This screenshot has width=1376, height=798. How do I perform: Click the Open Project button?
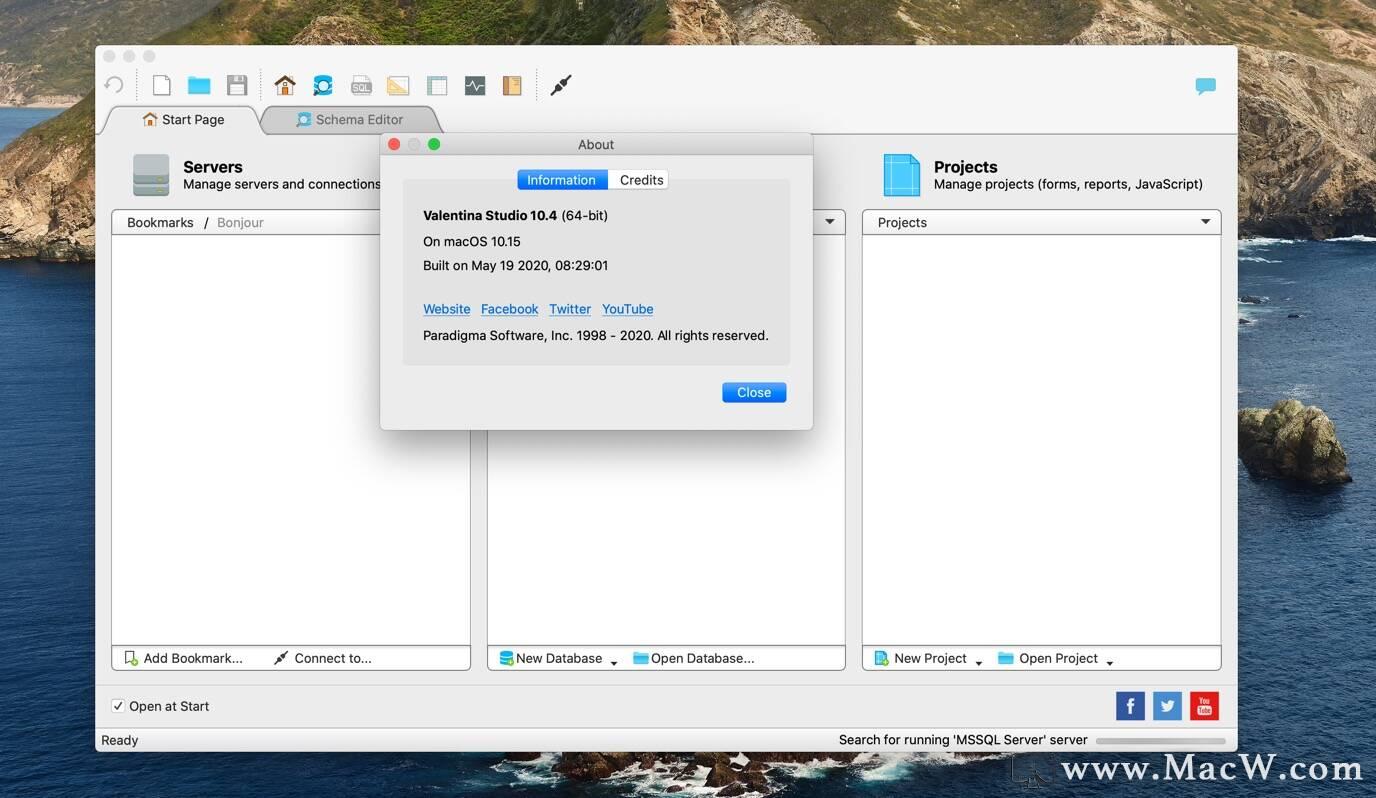pyautogui.click(x=1048, y=658)
